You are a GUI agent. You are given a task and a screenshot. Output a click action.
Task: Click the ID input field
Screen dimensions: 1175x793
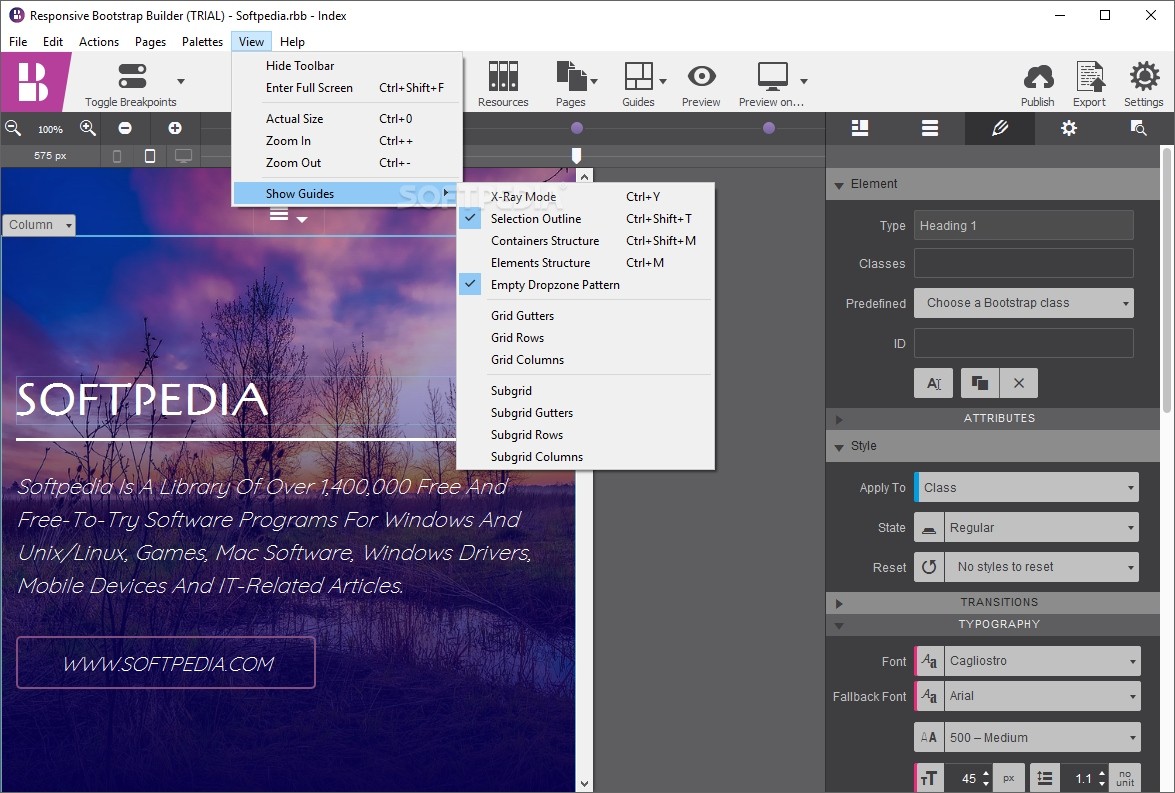1023,343
